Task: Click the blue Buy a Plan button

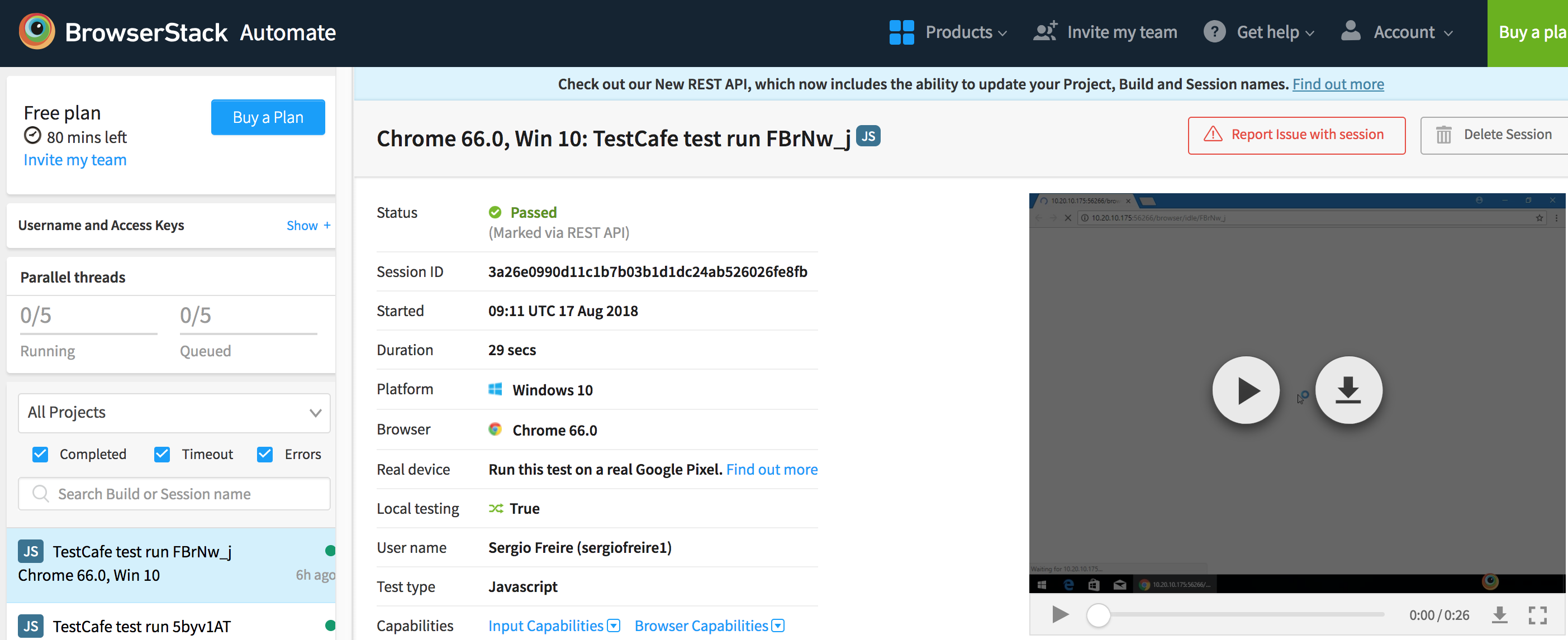Action: (268, 117)
